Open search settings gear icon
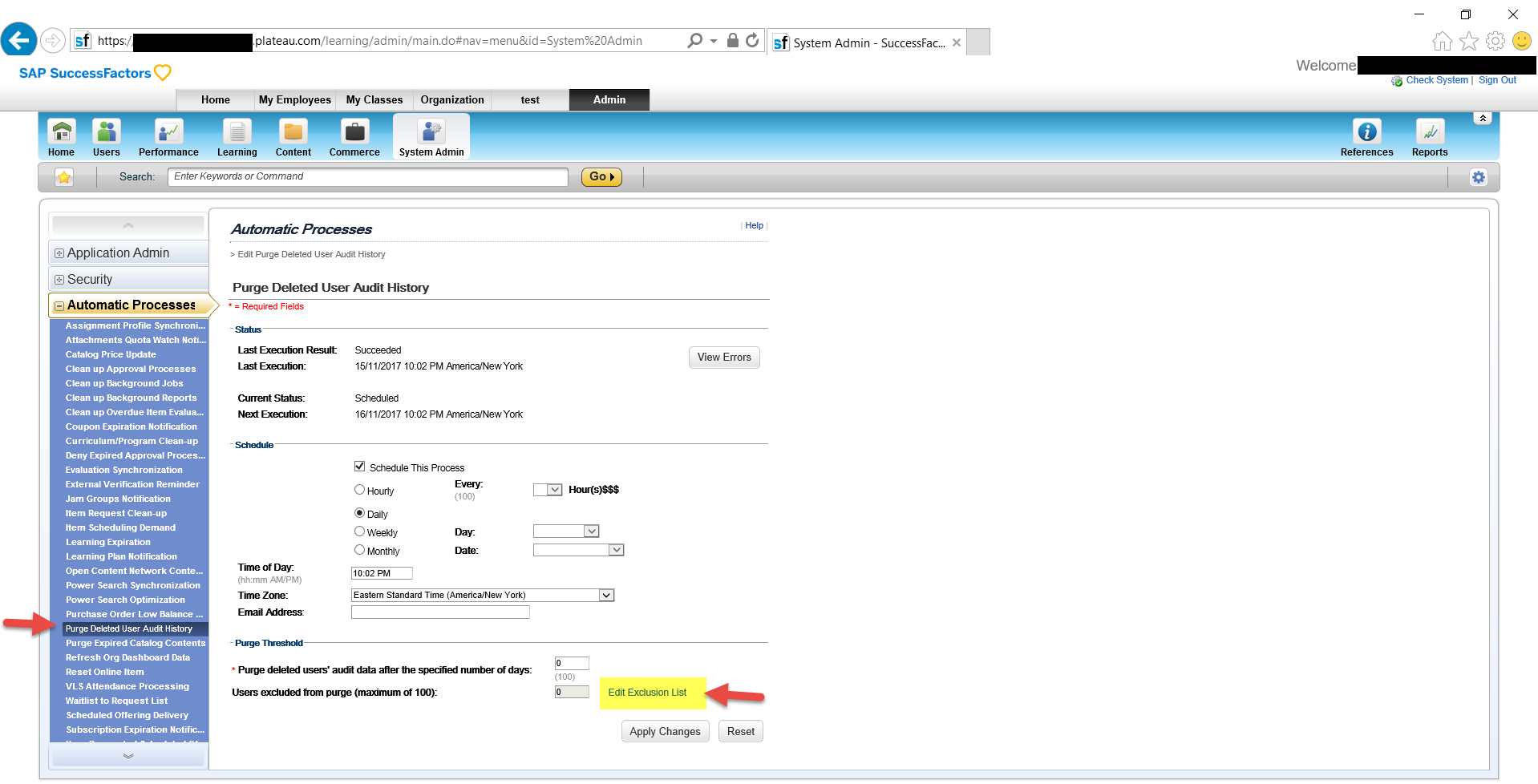Viewport: 1538px width, 784px height. (1479, 177)
